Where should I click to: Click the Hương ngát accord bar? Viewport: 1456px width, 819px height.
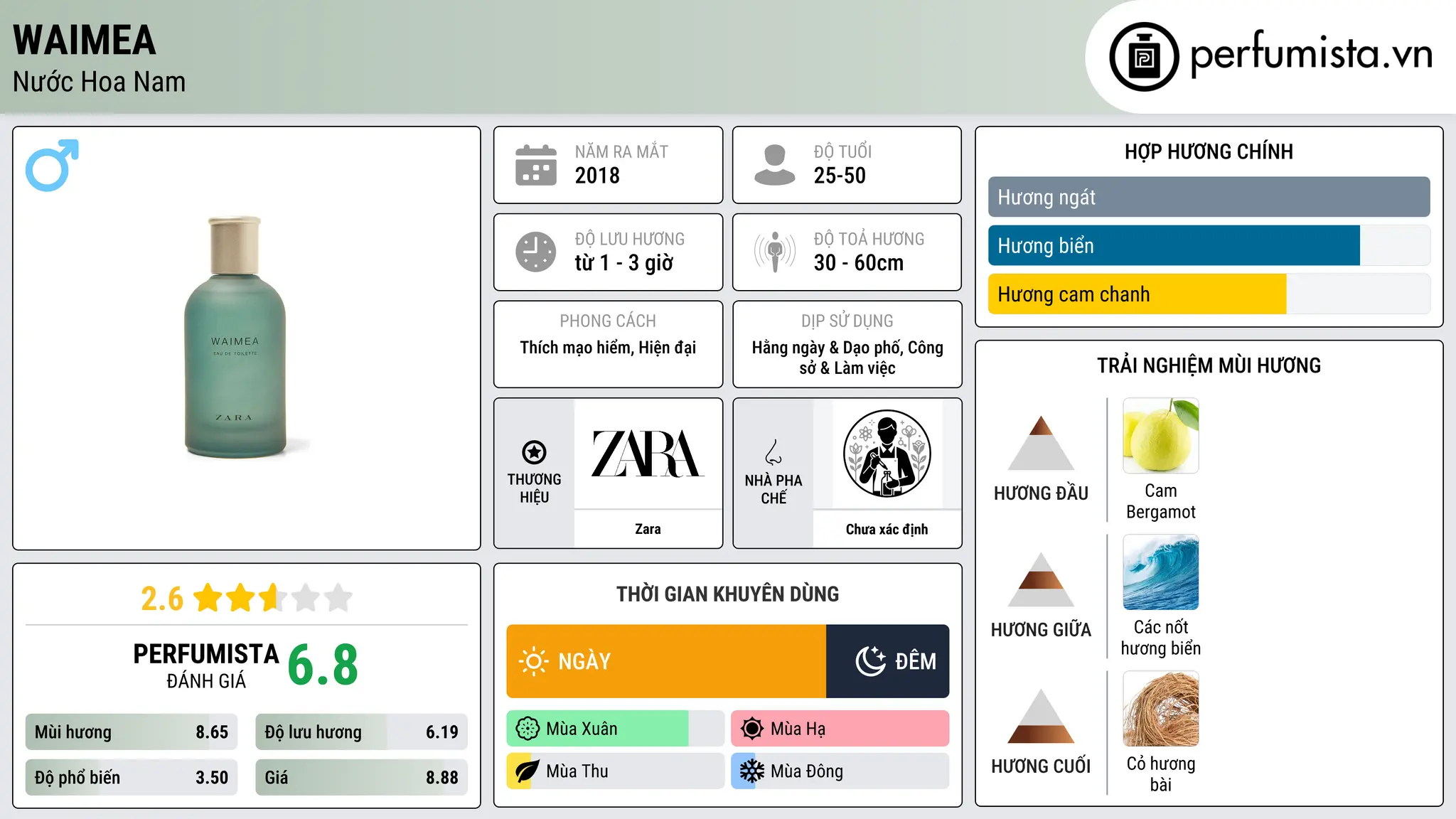pyautogui.click(x=1209, y=197)
